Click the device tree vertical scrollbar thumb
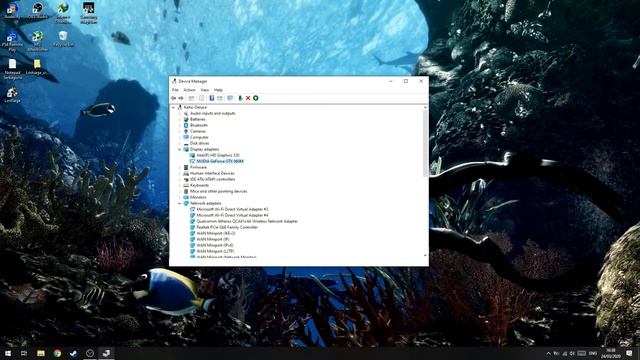The width and height of the screenshot is (640, 360). pos(425,144)
